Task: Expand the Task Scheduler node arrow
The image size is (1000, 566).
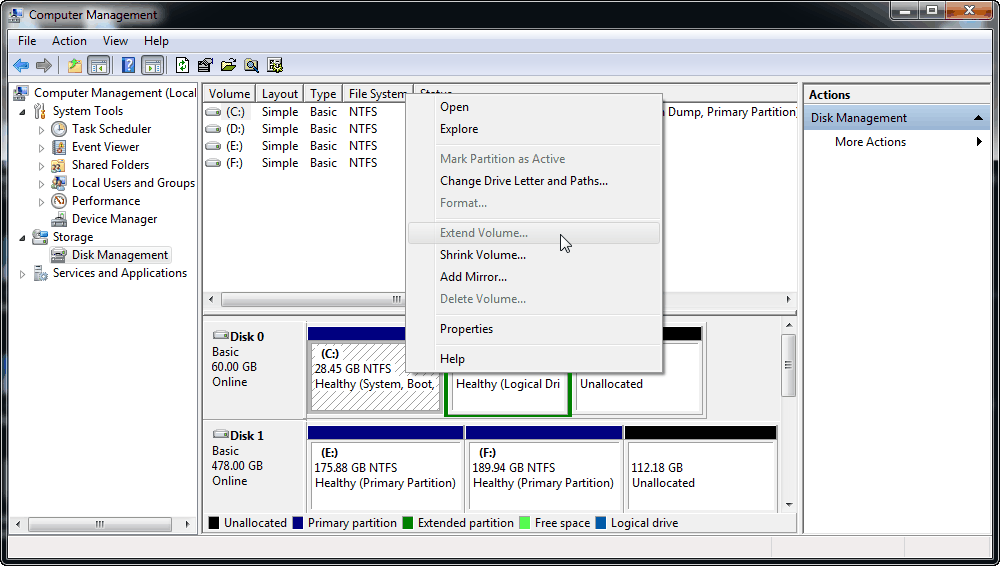Action: (x=41, y=130)
